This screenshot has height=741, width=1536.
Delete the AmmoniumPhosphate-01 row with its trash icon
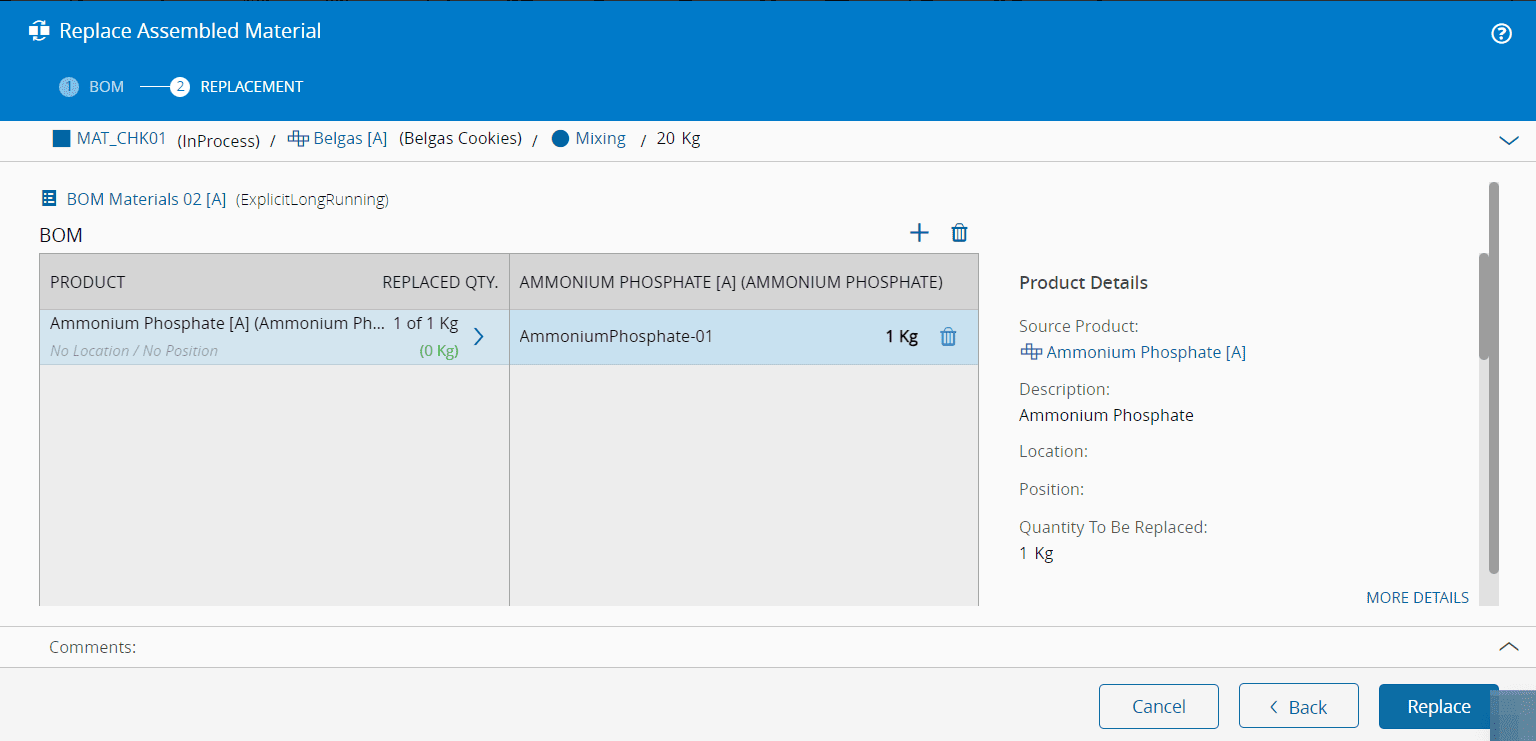coord(948,337)
